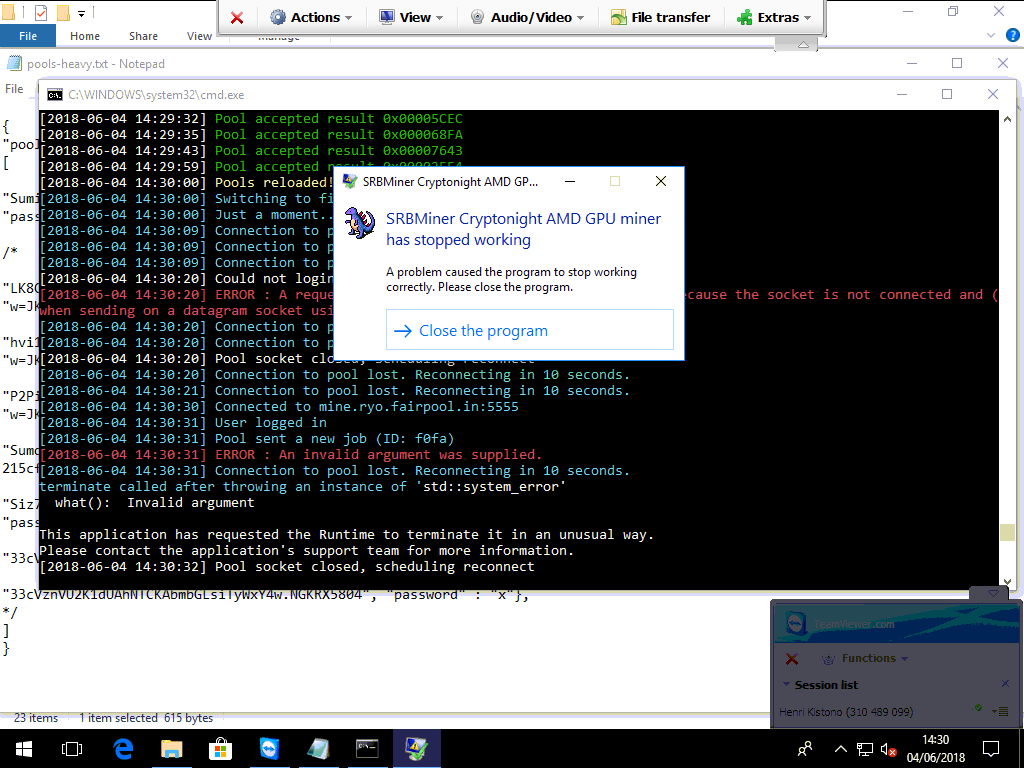Open the taskbar clock showing 14:30
Image resolution: width=1024 pixels, height=768 pixels.
pyautogui.click(x=935, y=748)
